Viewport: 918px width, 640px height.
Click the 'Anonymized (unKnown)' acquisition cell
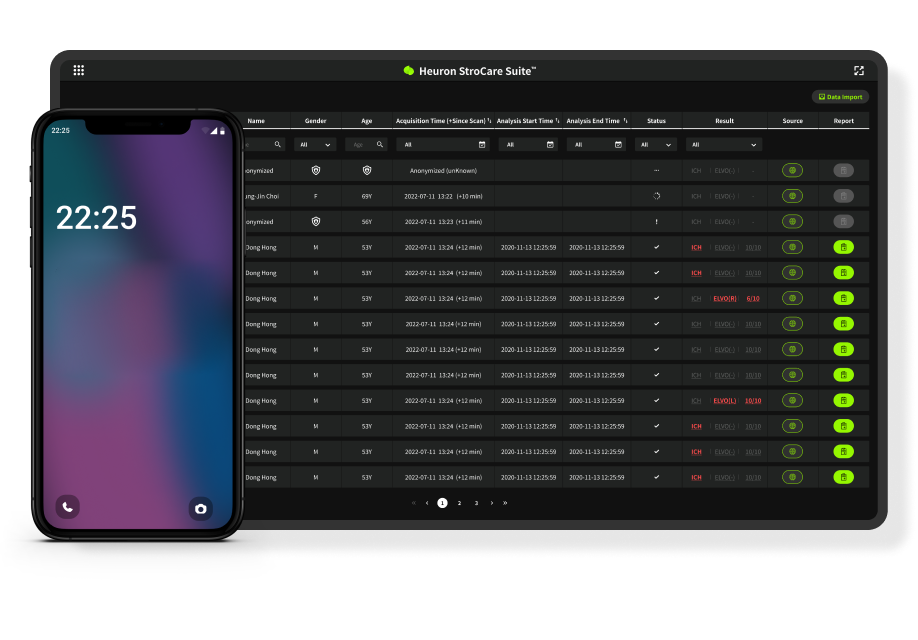(443, 170)
